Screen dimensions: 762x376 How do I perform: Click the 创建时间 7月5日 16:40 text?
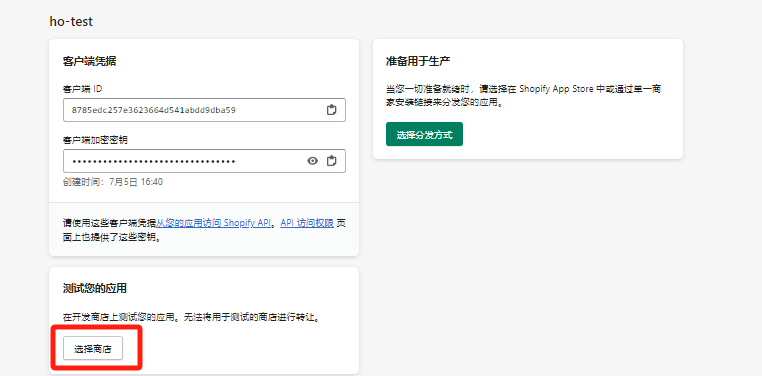[113, 182]
